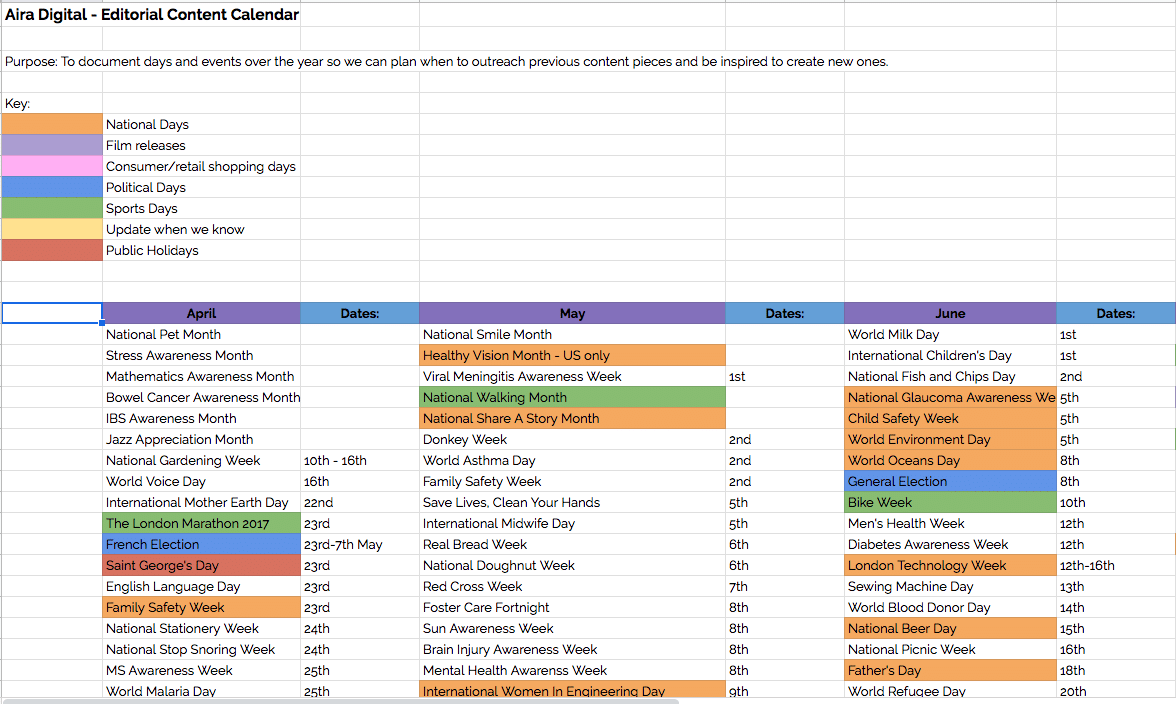Select the May column header cell

(572, 313)
